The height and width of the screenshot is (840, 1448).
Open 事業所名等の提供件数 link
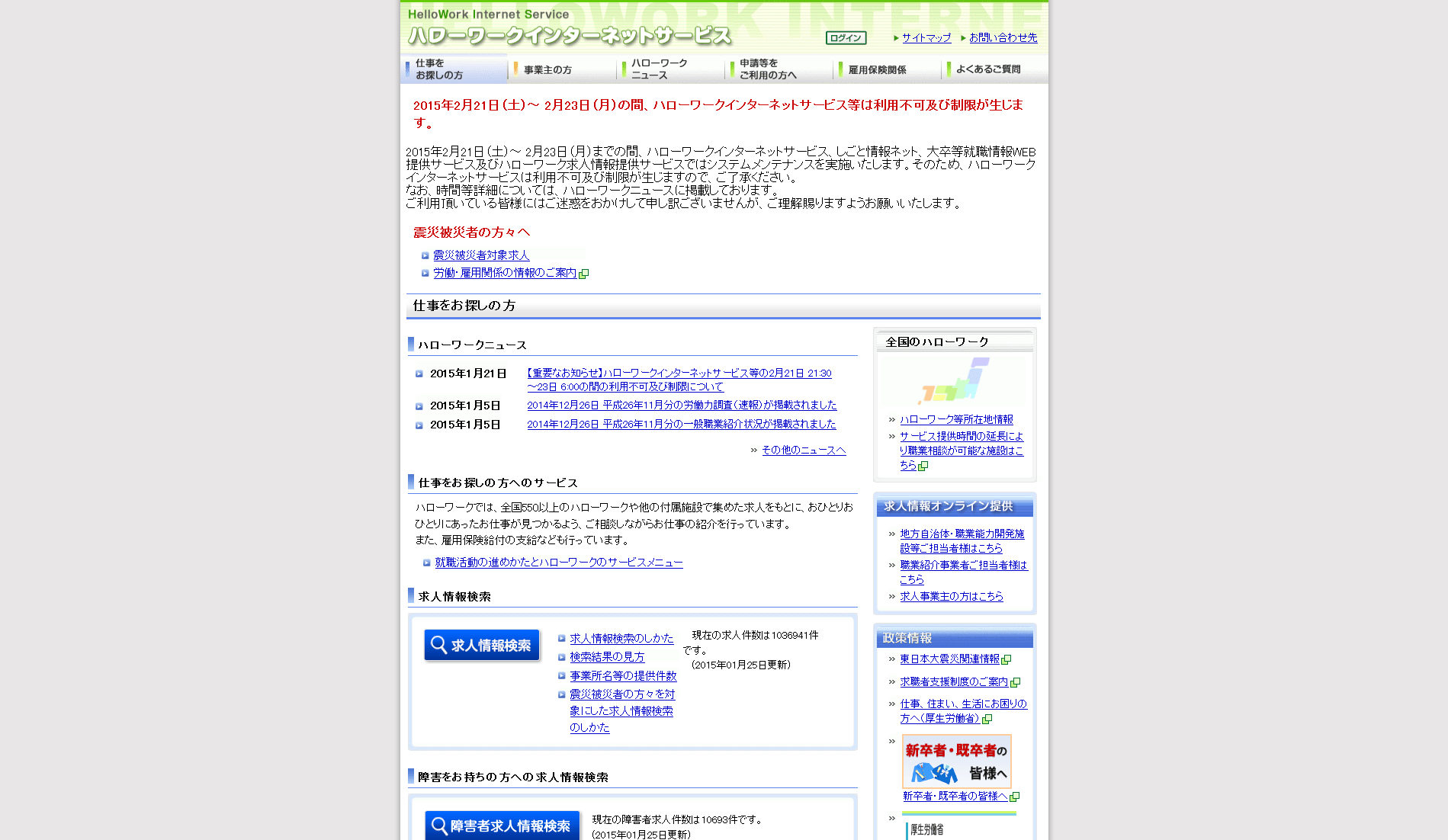click(x=623, y=676)
